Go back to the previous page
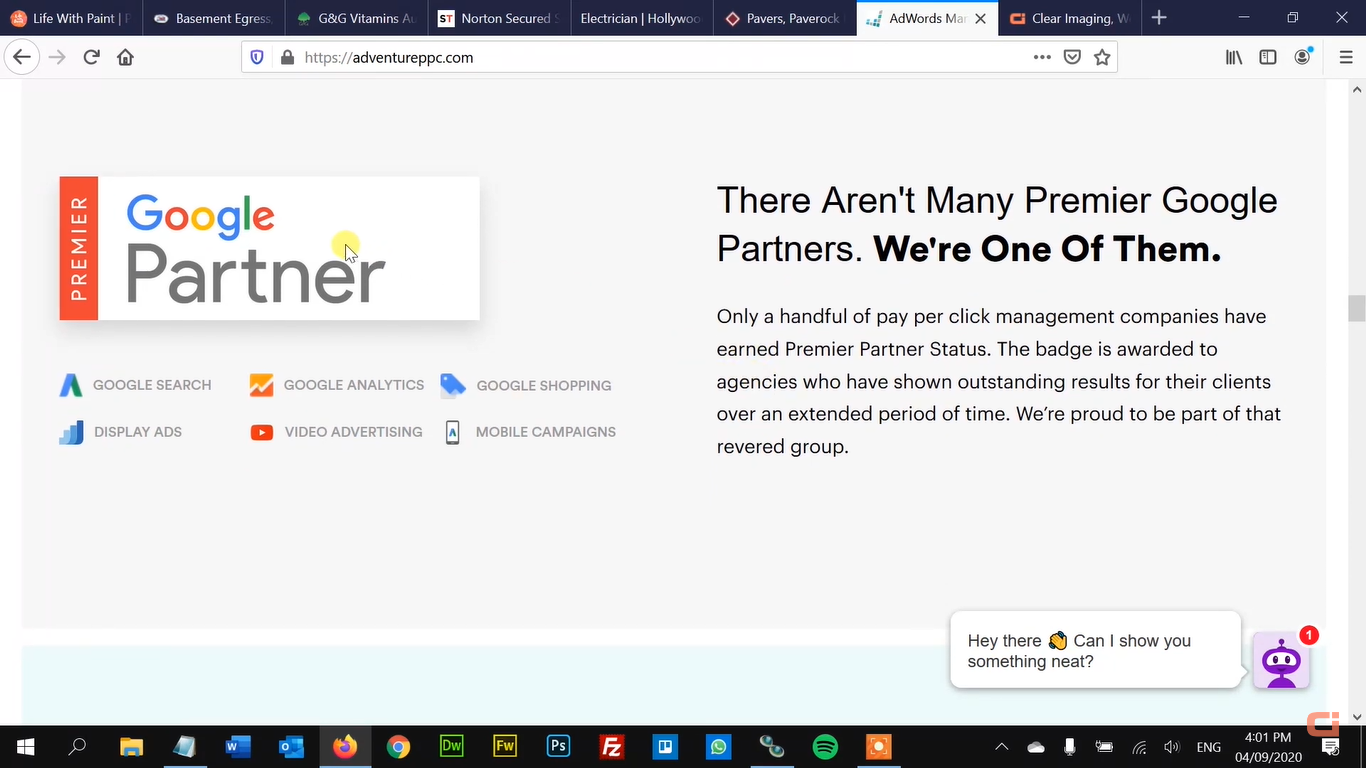This screenshot has width=1366, height=768. click(22, 57)
